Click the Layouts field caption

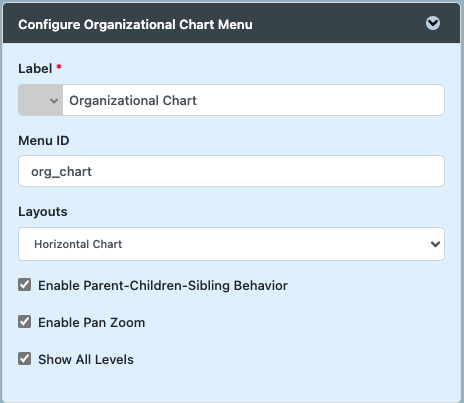[x=43, y=212]
